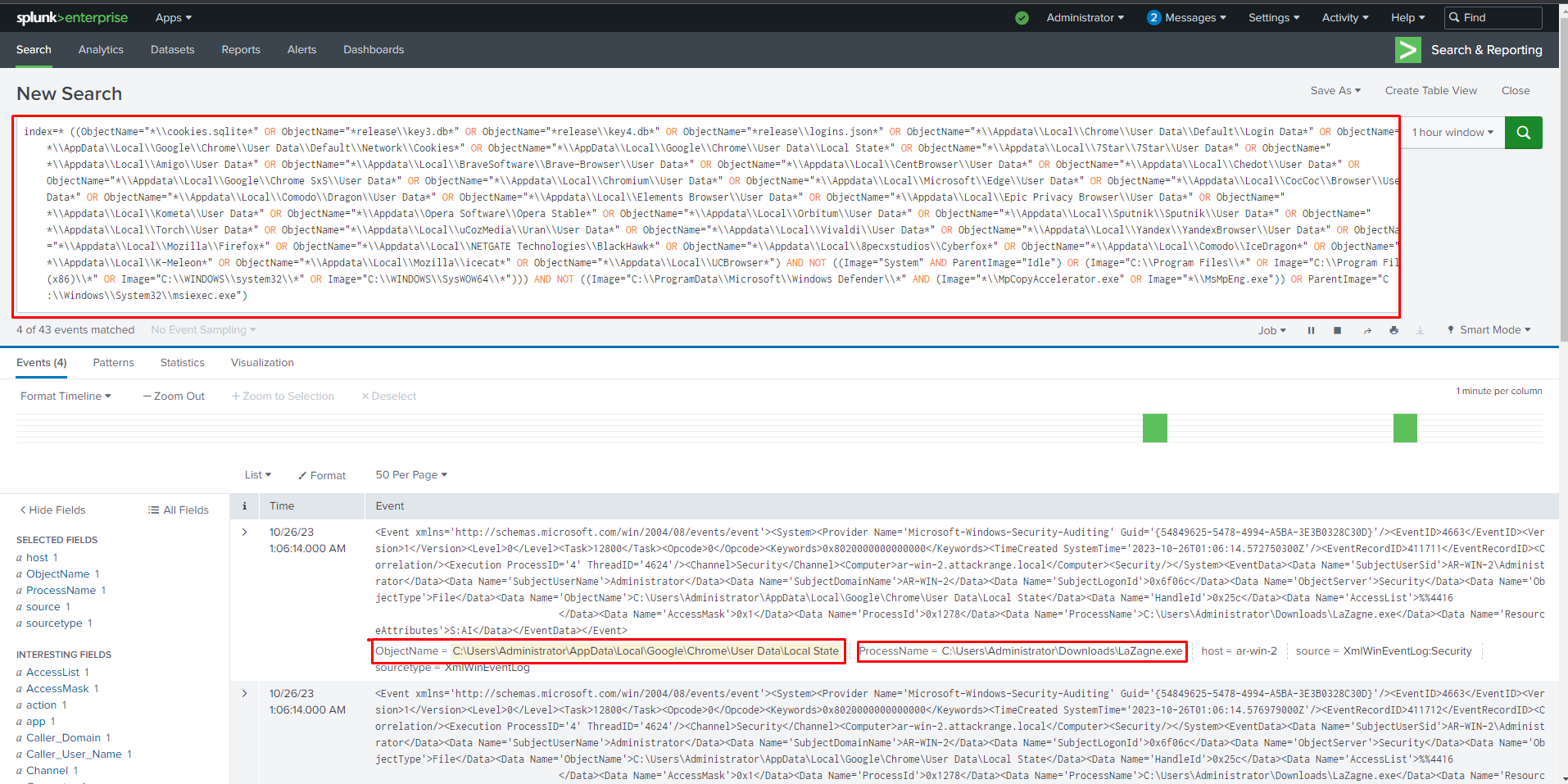The width and height of the screenshot is (1568, 784).
Task: Share the job via share icon
Action: coord(1366,330)
